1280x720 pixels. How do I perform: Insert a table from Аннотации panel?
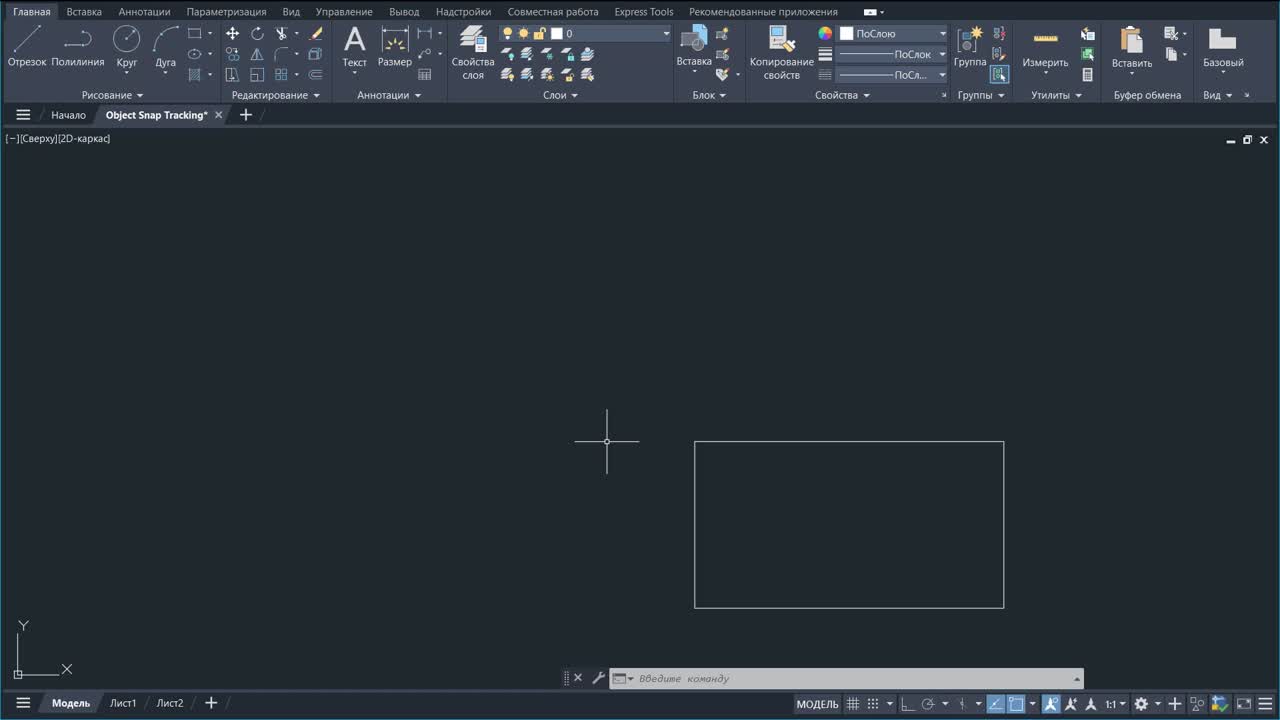pyautogui.click(x=425, y=75)
